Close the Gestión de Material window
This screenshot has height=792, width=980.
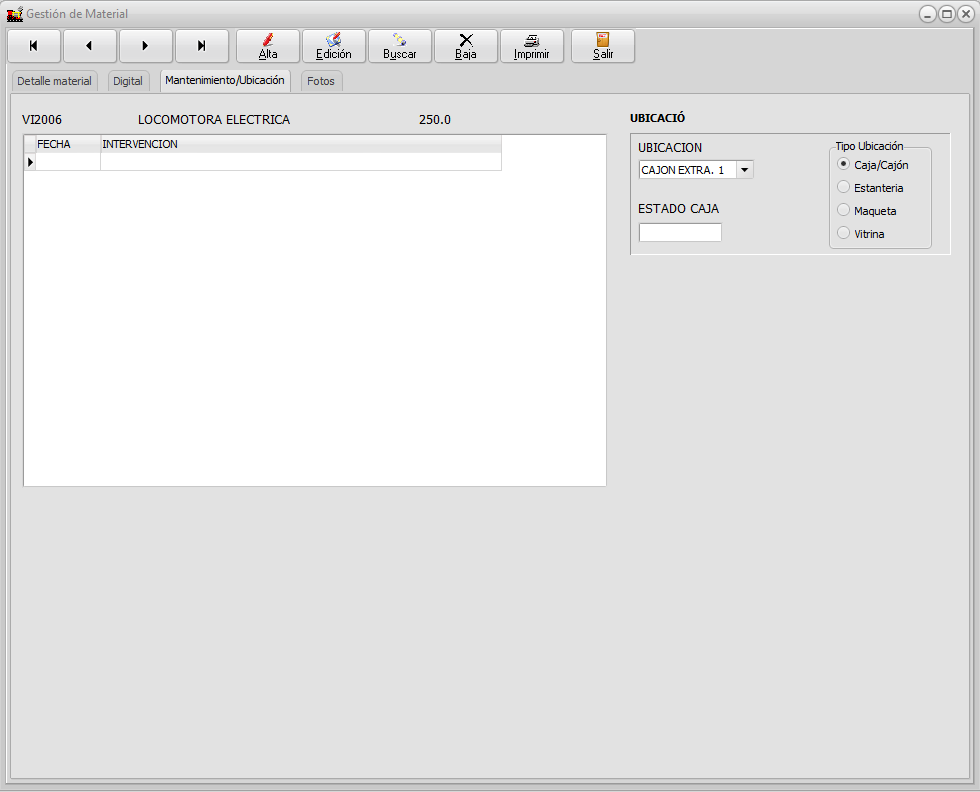click(x=966, y=14)
